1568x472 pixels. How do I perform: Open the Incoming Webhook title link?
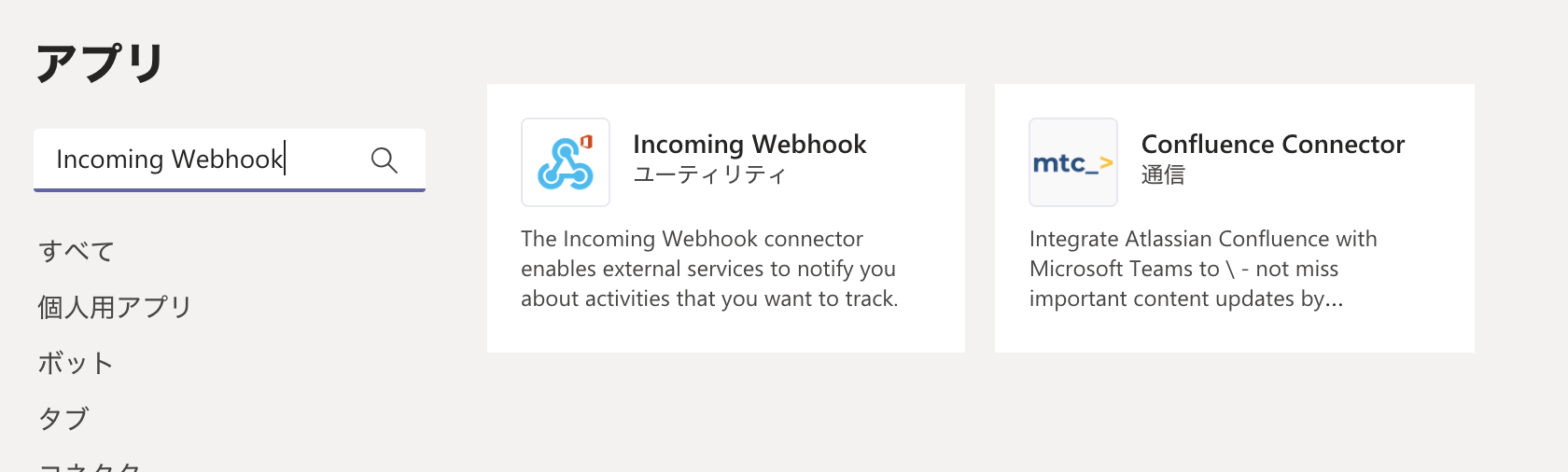(749, 144)
